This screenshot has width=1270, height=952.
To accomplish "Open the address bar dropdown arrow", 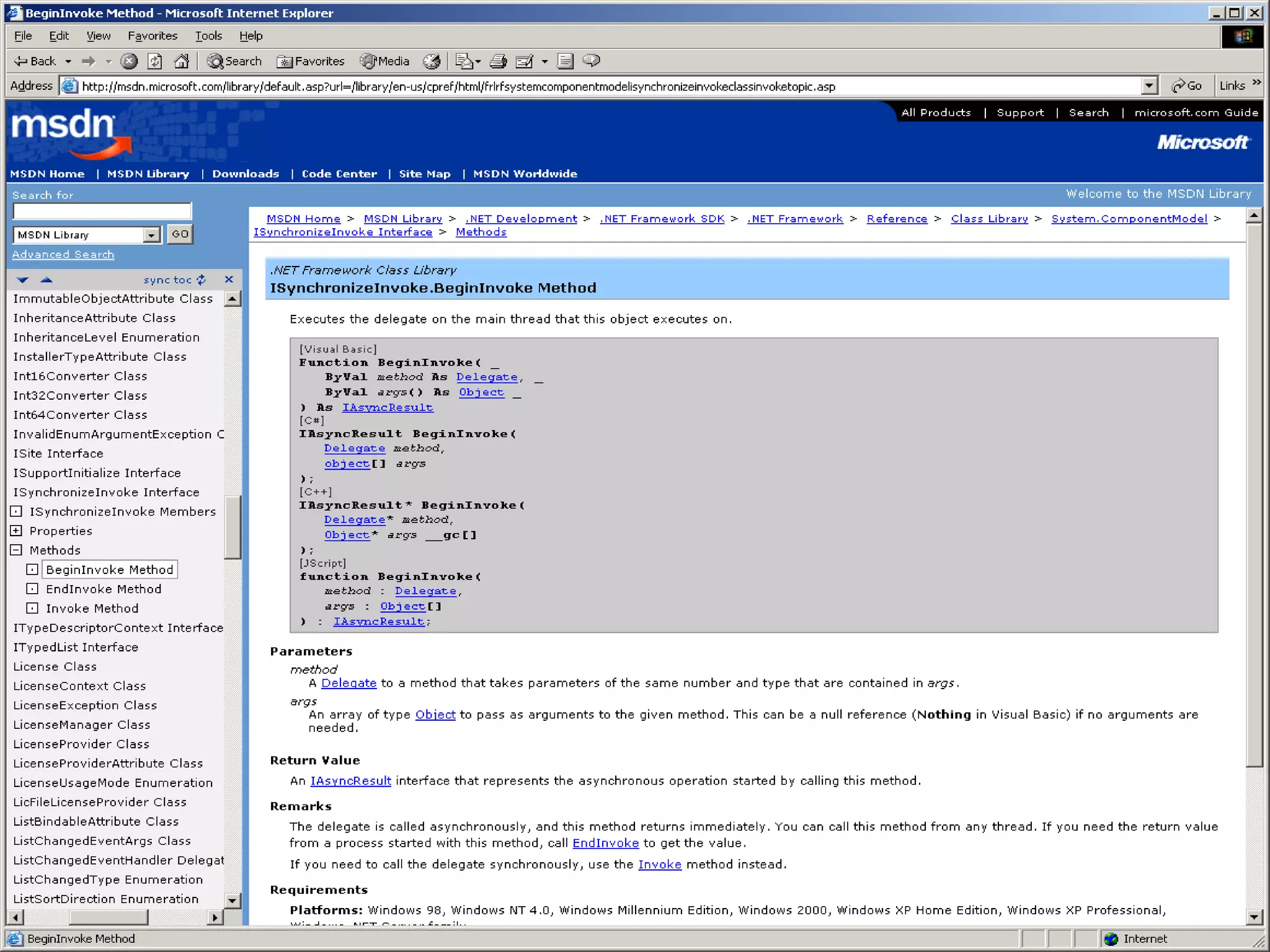I will [x=1149, y=86].
